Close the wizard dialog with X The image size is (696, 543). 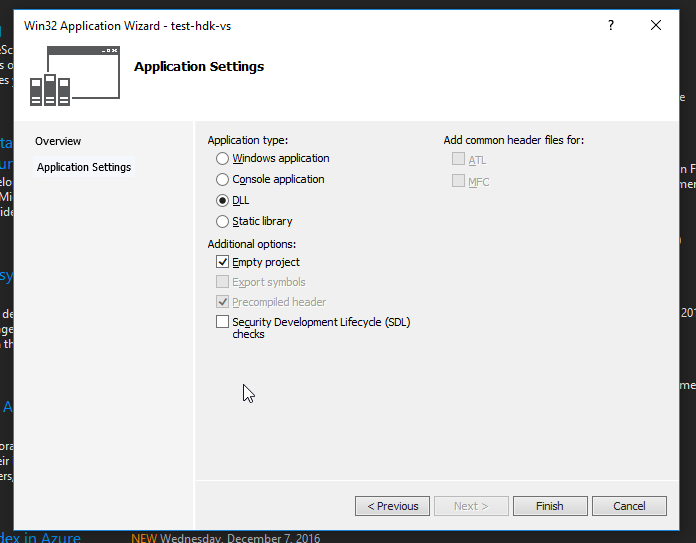pos(656,25)
